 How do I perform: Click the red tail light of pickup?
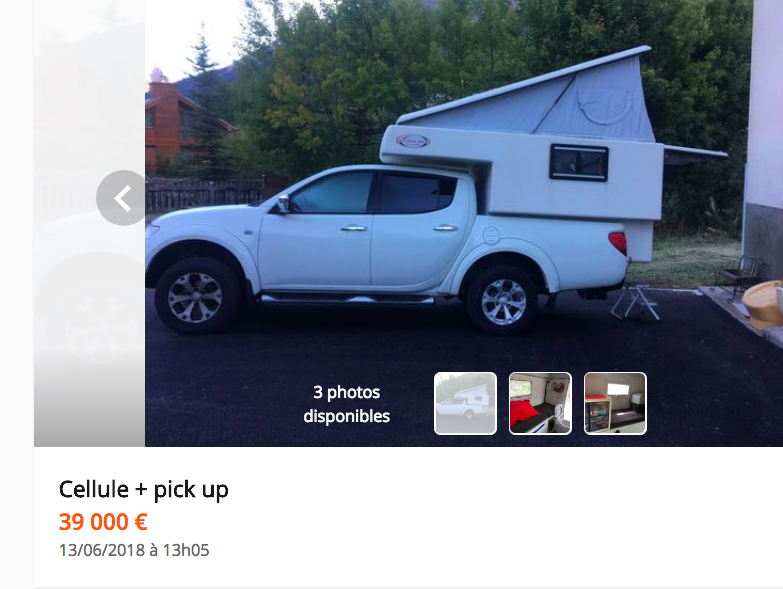pos(618,243)
